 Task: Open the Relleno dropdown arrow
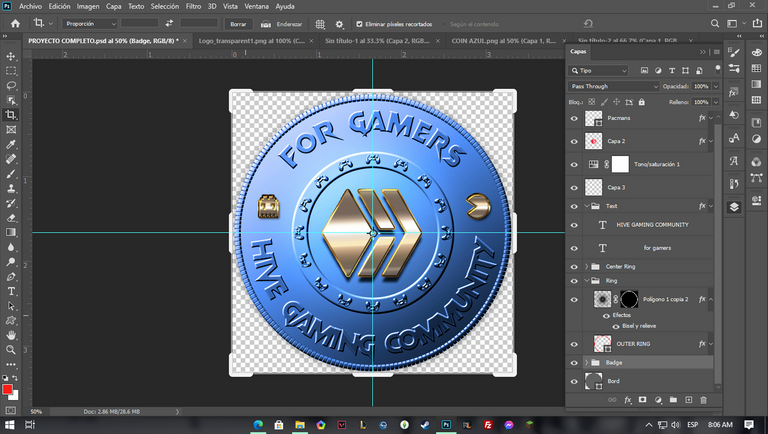coord(716,102)
